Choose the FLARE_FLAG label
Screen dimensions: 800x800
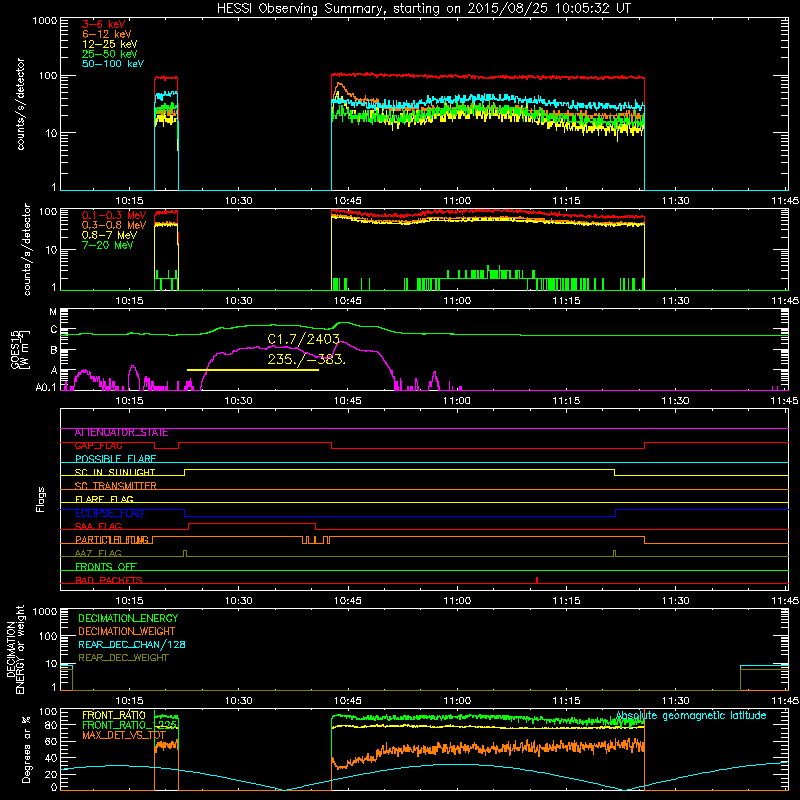click(104, 499)
